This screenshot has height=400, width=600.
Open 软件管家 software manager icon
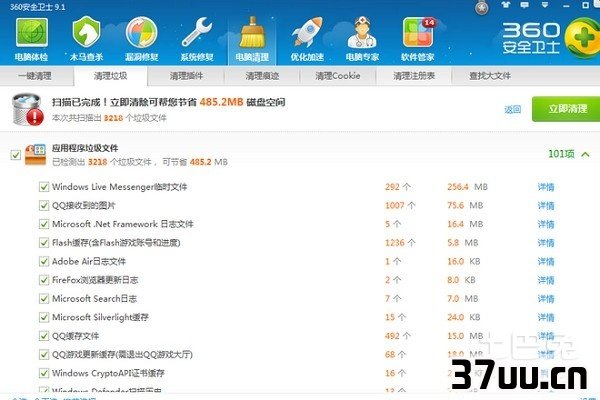click(417, 39)
